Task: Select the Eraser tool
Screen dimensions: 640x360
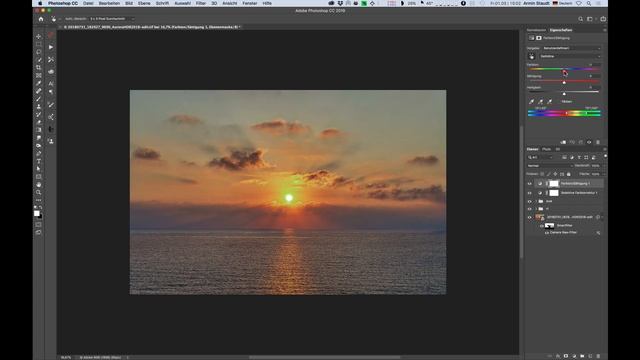Action: pos(39,122)
